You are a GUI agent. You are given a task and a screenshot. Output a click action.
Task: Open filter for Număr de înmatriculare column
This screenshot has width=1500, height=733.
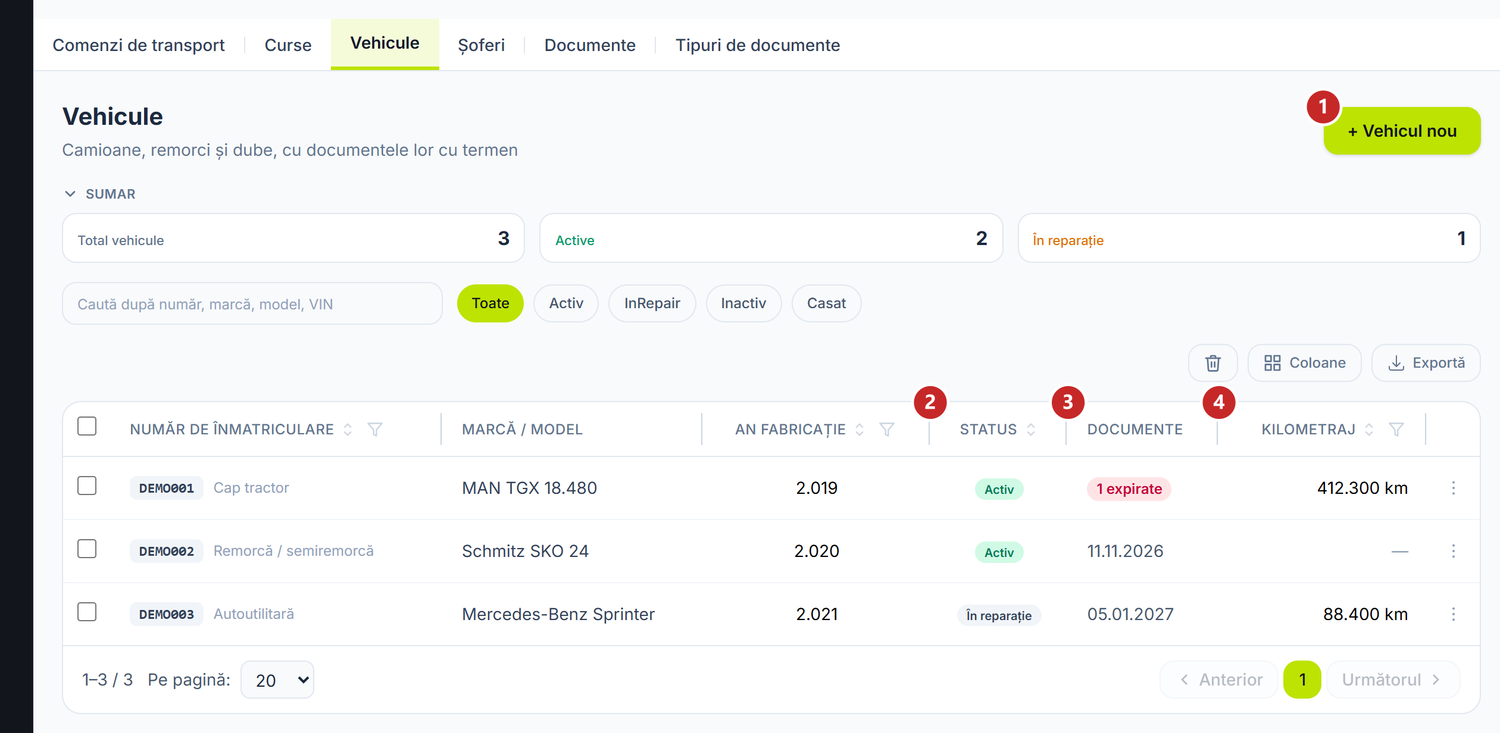pos(375,429)
